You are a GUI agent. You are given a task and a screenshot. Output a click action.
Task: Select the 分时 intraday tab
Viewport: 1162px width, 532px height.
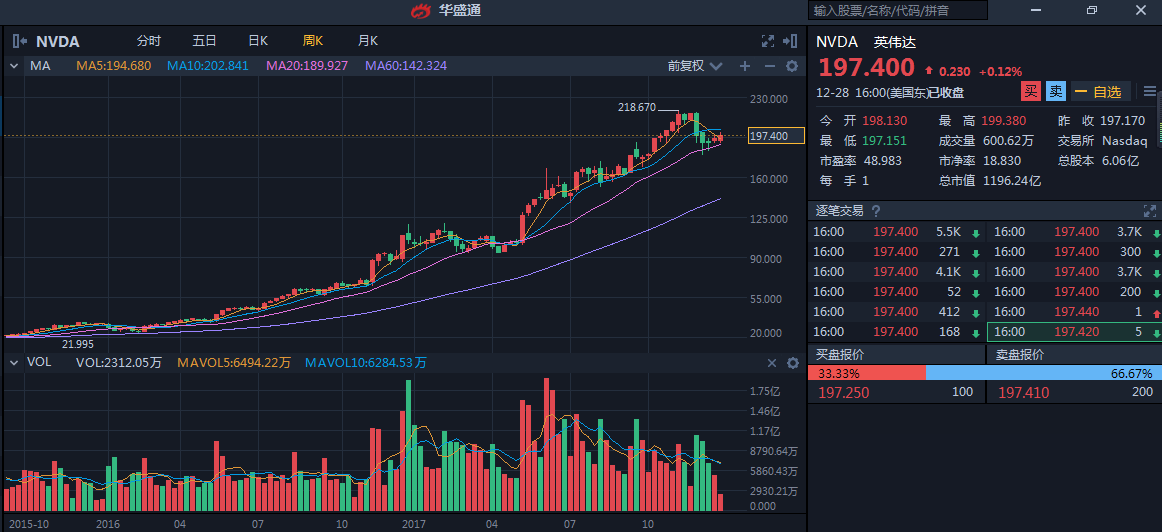click(148, 41)
